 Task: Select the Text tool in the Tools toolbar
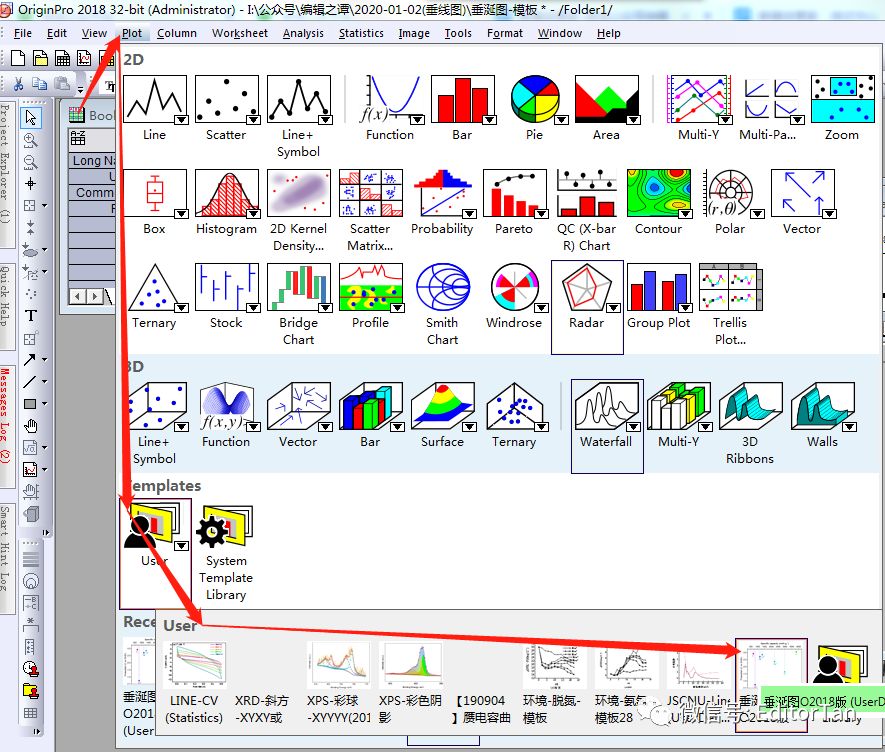30,316
